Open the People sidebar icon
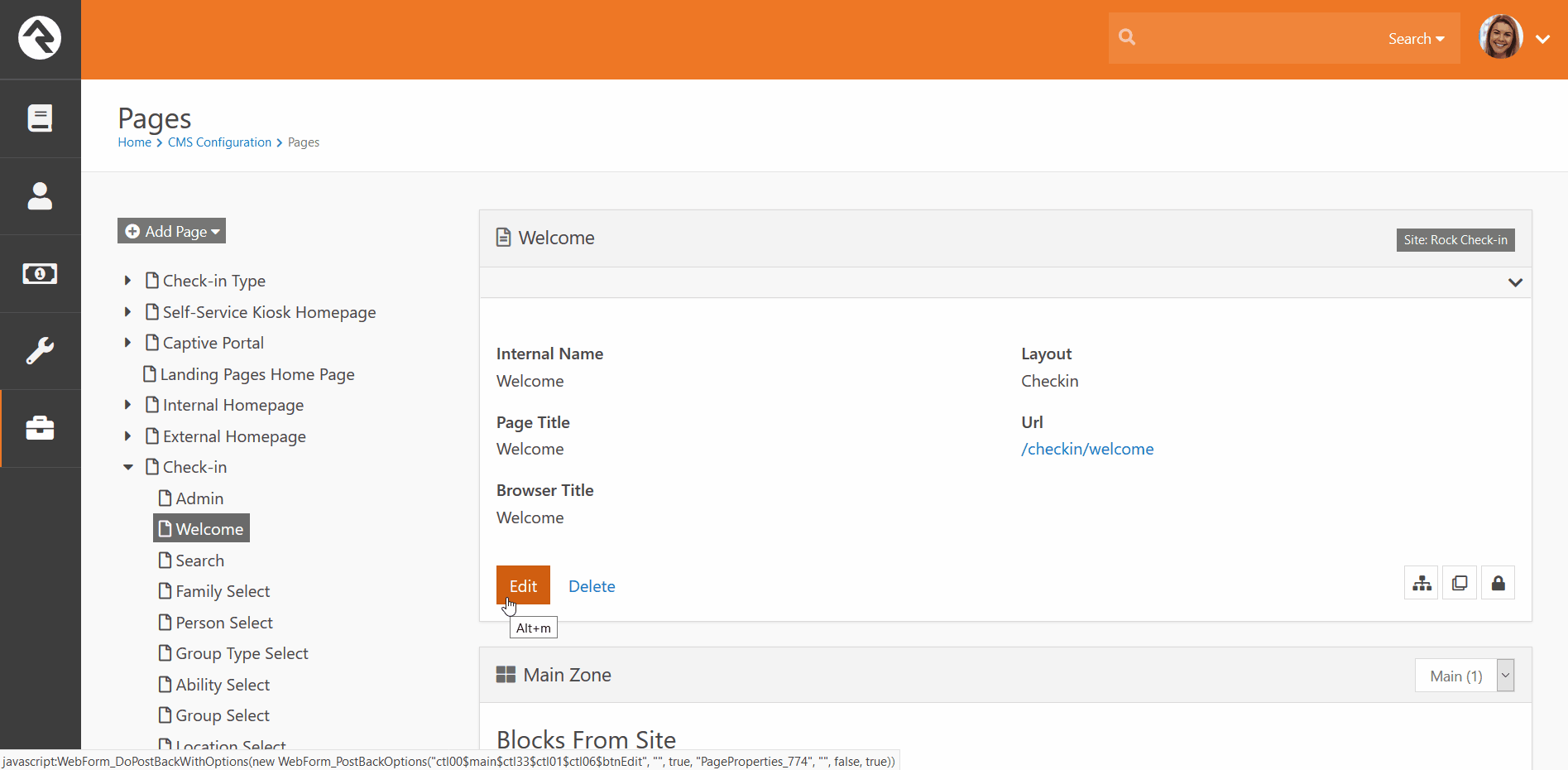 (x=40, y=196)
